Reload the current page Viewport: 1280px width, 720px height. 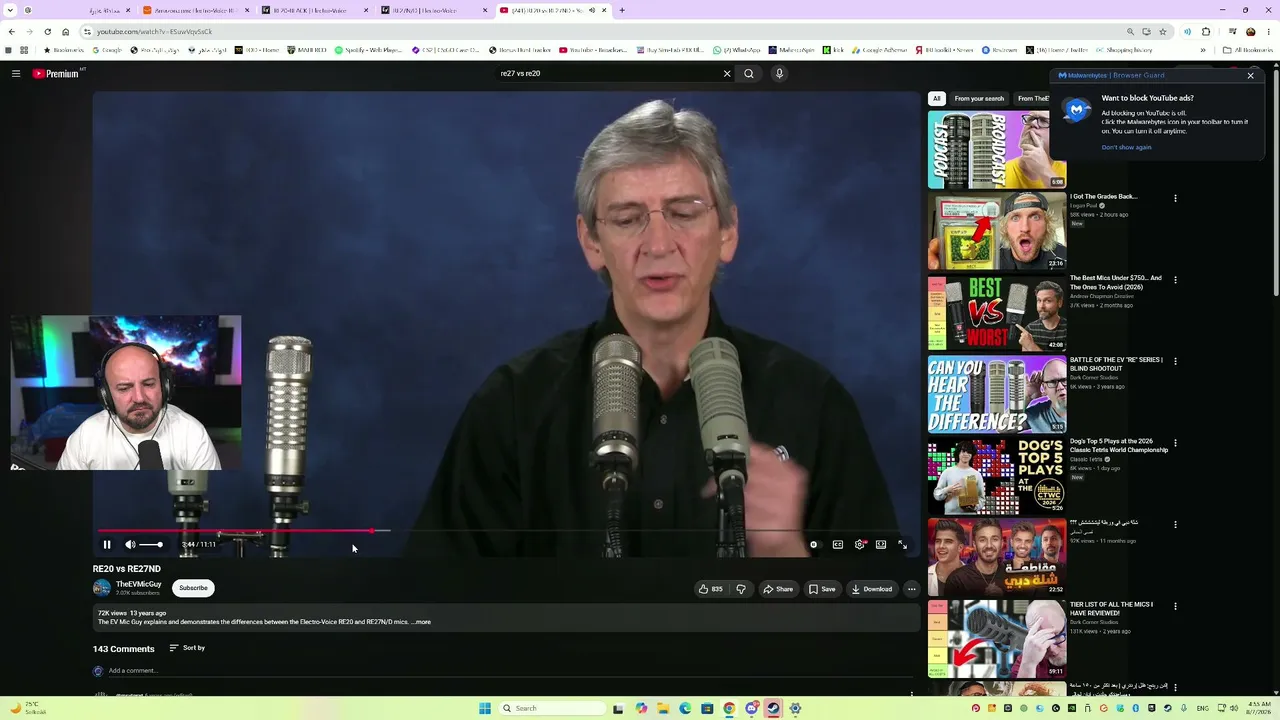tap(47, 31)
